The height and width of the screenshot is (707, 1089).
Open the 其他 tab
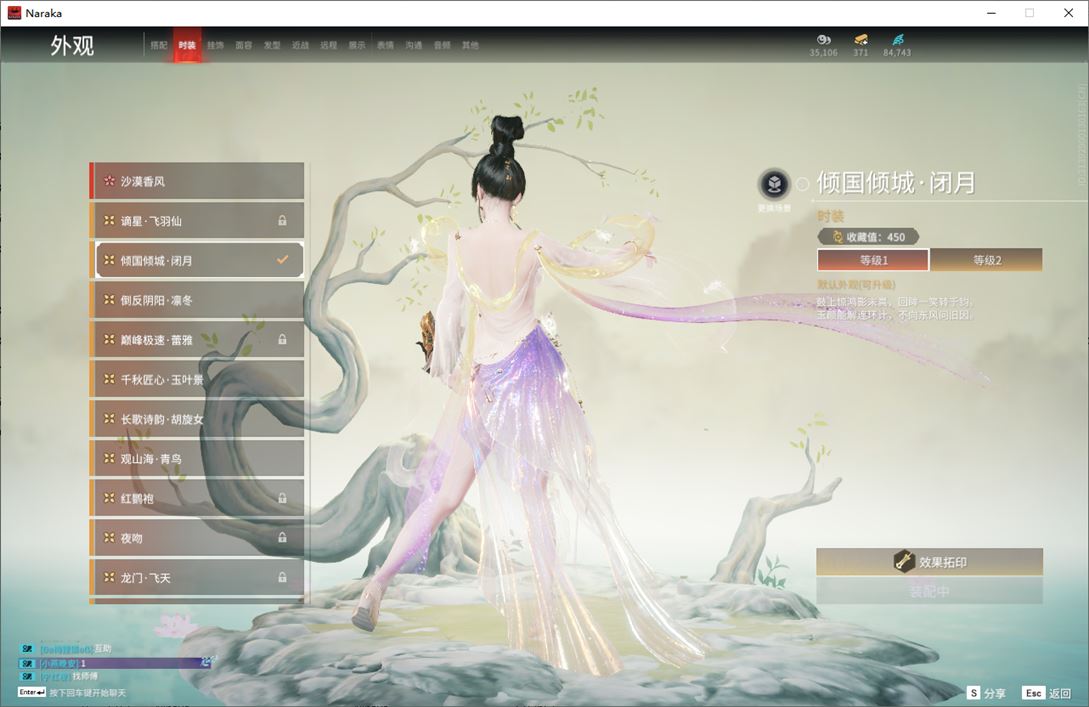470,45
